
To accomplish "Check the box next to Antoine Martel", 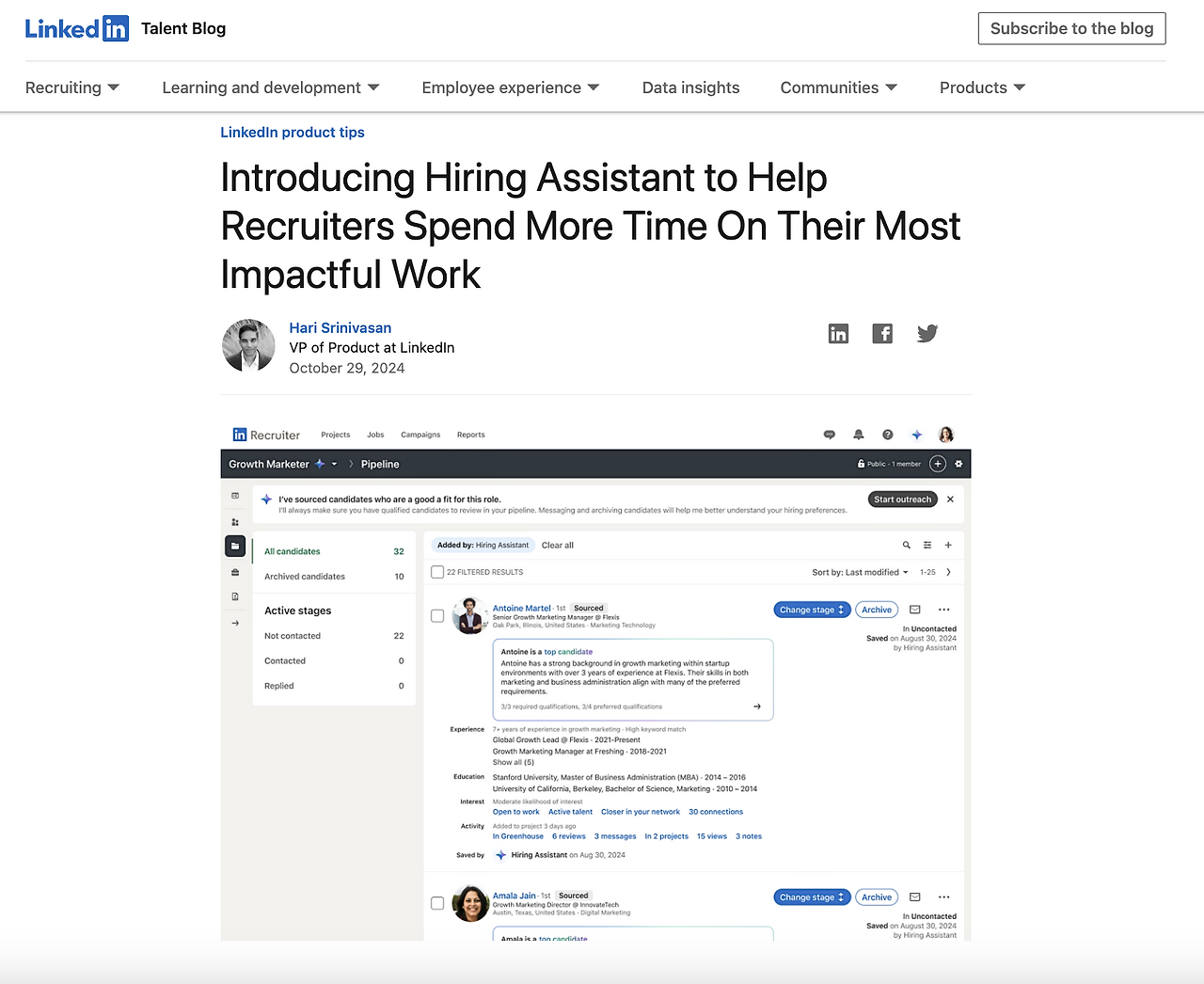I will point(437,616).
